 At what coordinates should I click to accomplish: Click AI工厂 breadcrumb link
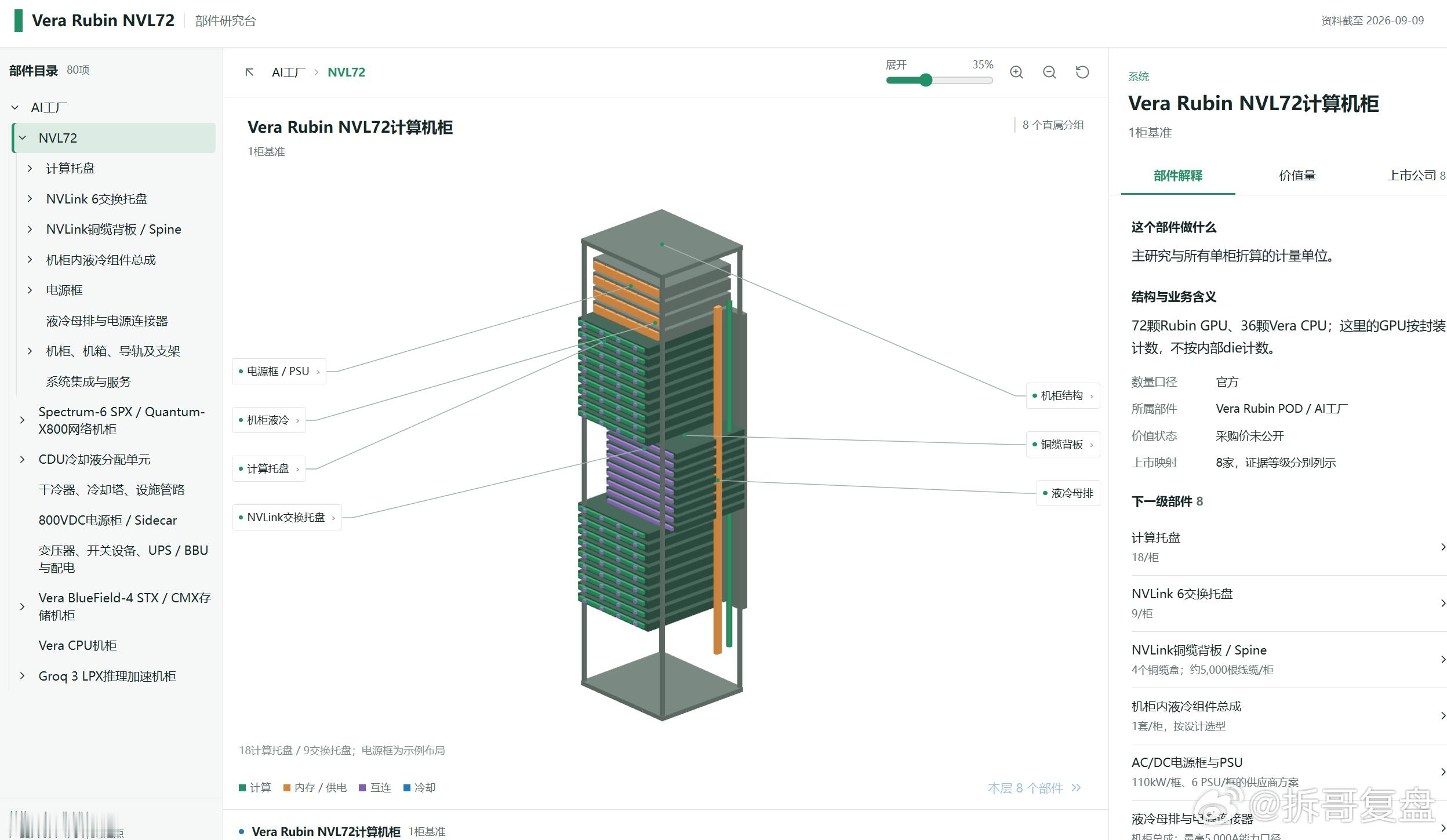[289, 72]
